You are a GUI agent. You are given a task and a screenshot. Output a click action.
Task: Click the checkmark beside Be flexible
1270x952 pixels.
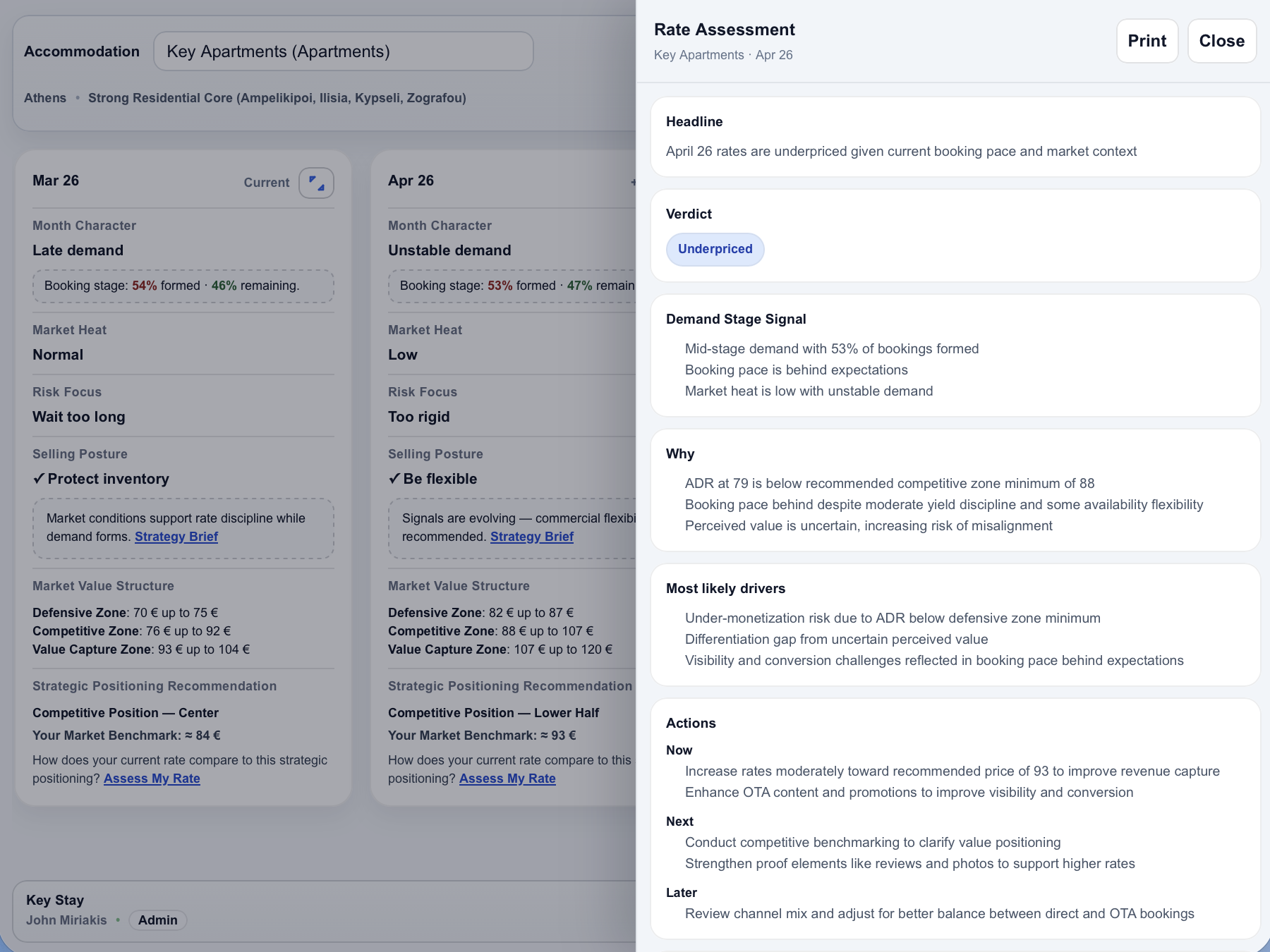(395, 479)
